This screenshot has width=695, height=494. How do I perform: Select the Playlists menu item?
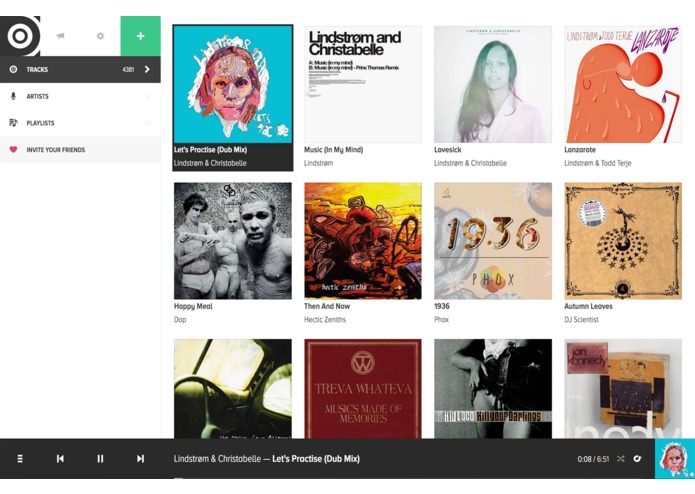tap(80, 123)
